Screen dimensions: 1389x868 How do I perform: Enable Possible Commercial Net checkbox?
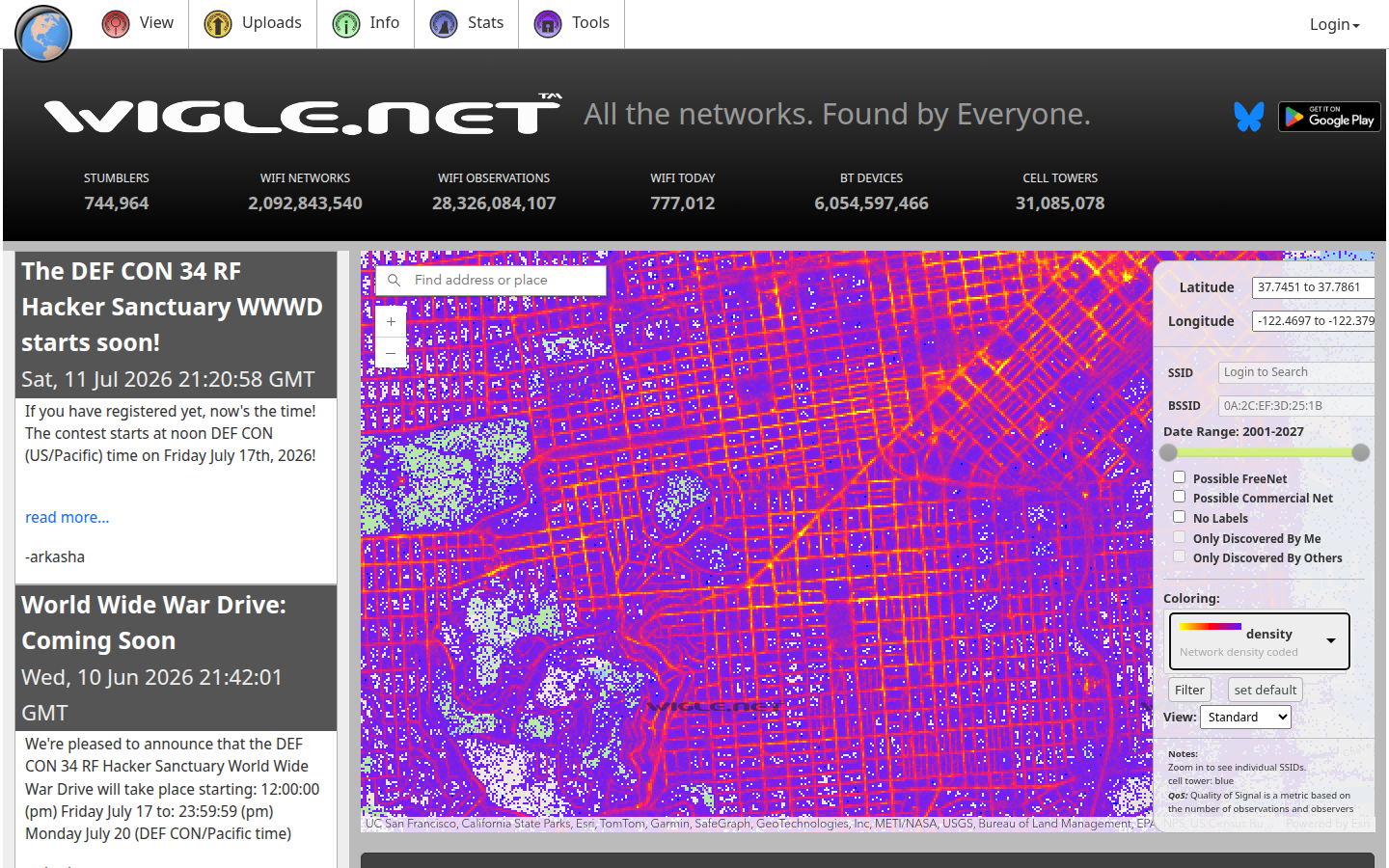pyautogui.click(x=1179, y=497)
